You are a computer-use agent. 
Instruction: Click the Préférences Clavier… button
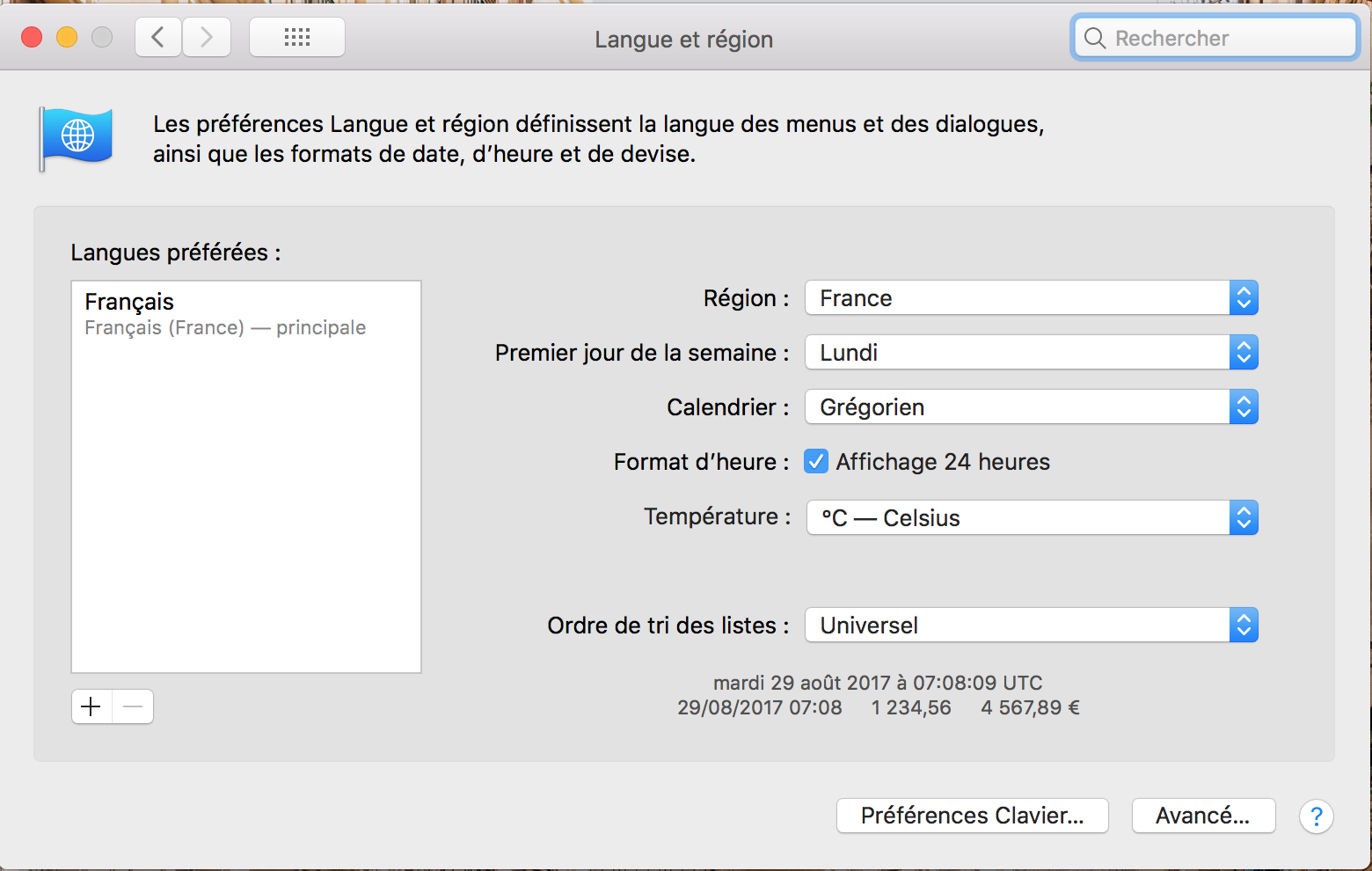(x=972, y=816)
